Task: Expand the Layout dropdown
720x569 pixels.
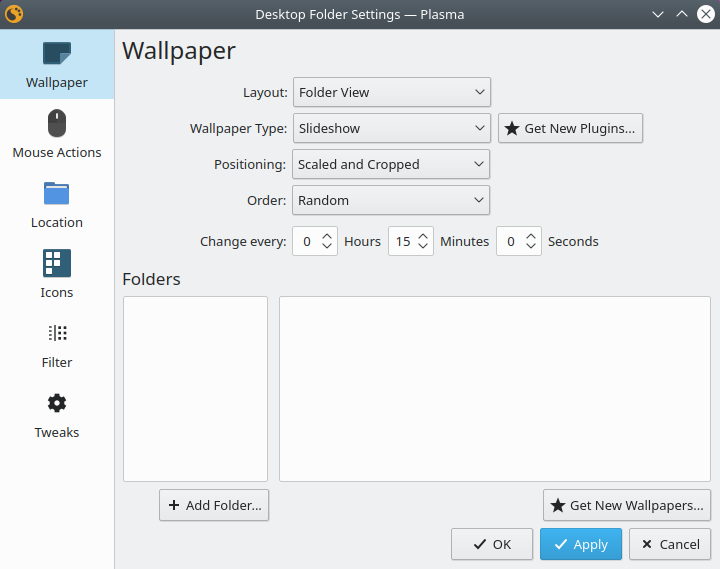Action: (391, 92)
